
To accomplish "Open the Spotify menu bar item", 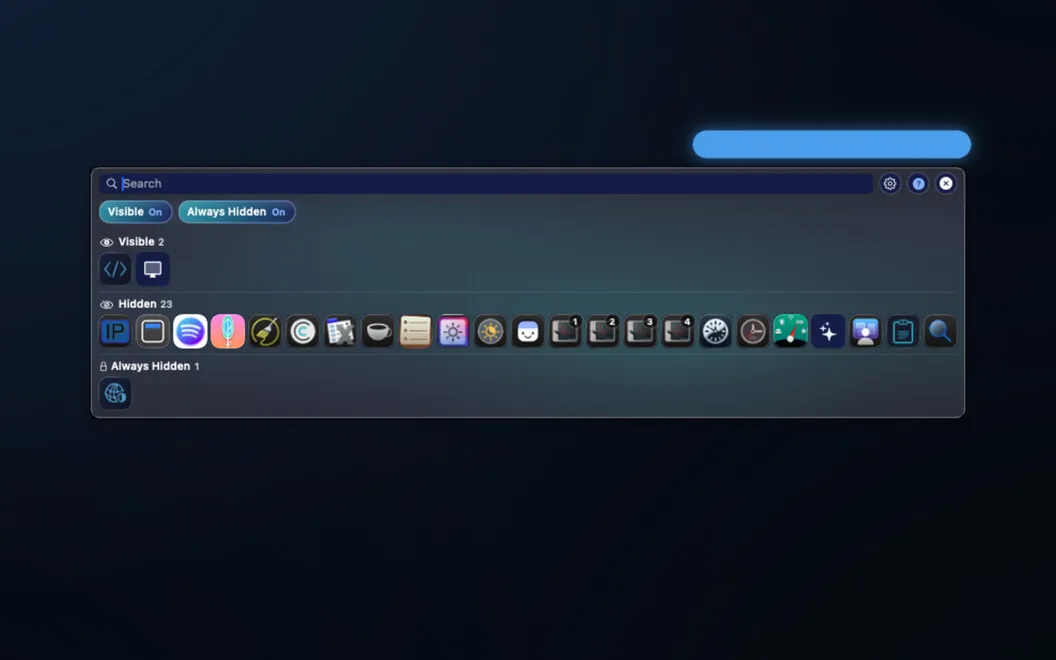I will 190,331.
